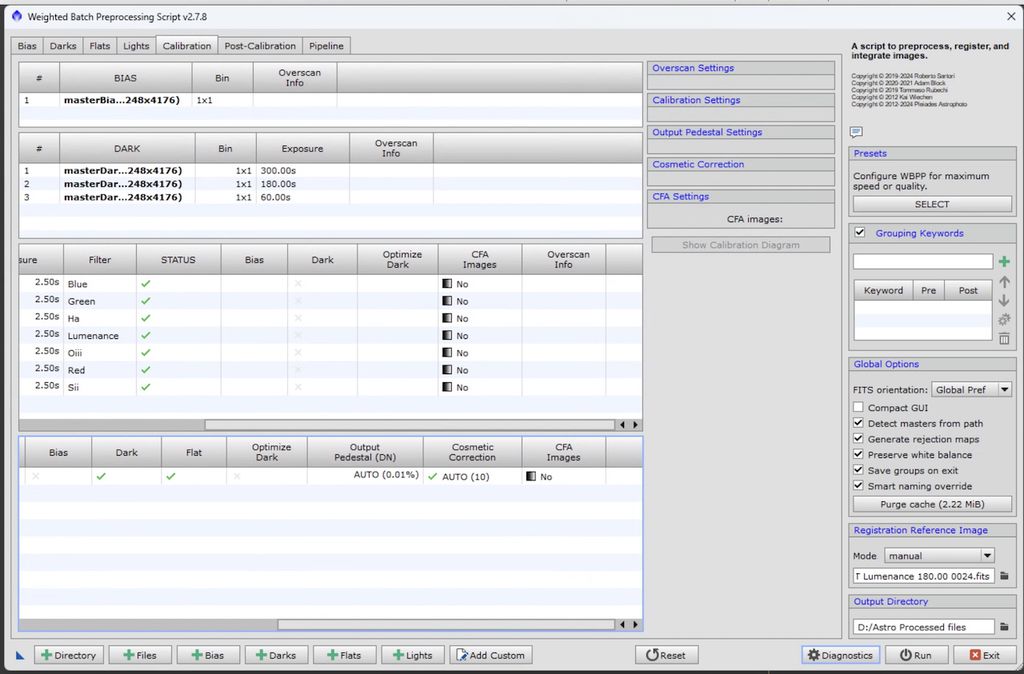This screenshot has width=1024, height=674.
Task: Move grouping keyword down arrow
Action: pos(1004,300)
